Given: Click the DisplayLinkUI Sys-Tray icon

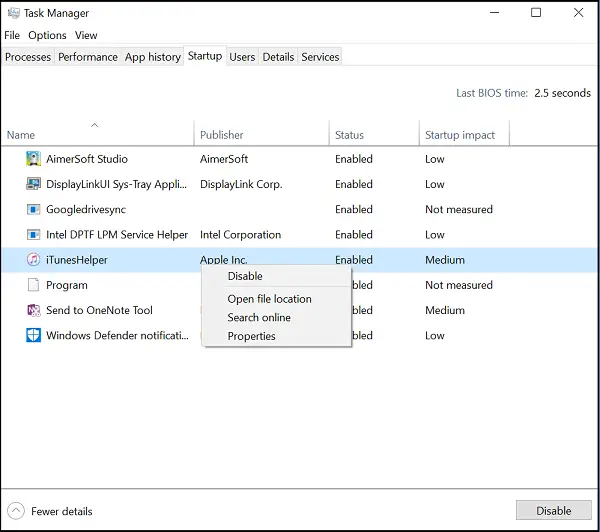Looking at the screenshot, I should (x=33, y=184).
